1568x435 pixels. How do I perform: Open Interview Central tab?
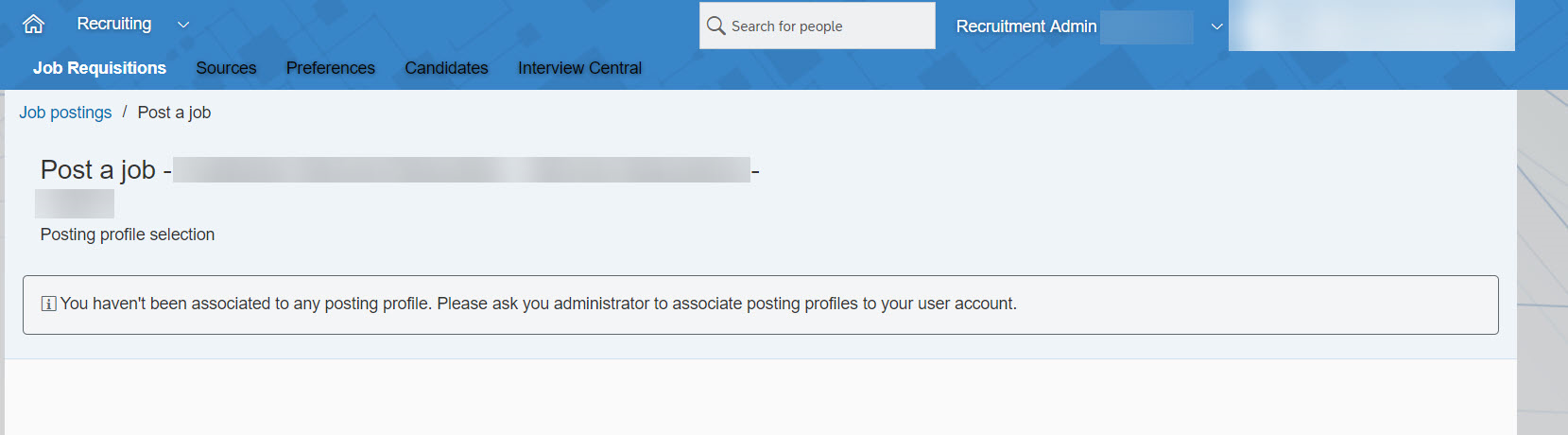pos(579,68)
